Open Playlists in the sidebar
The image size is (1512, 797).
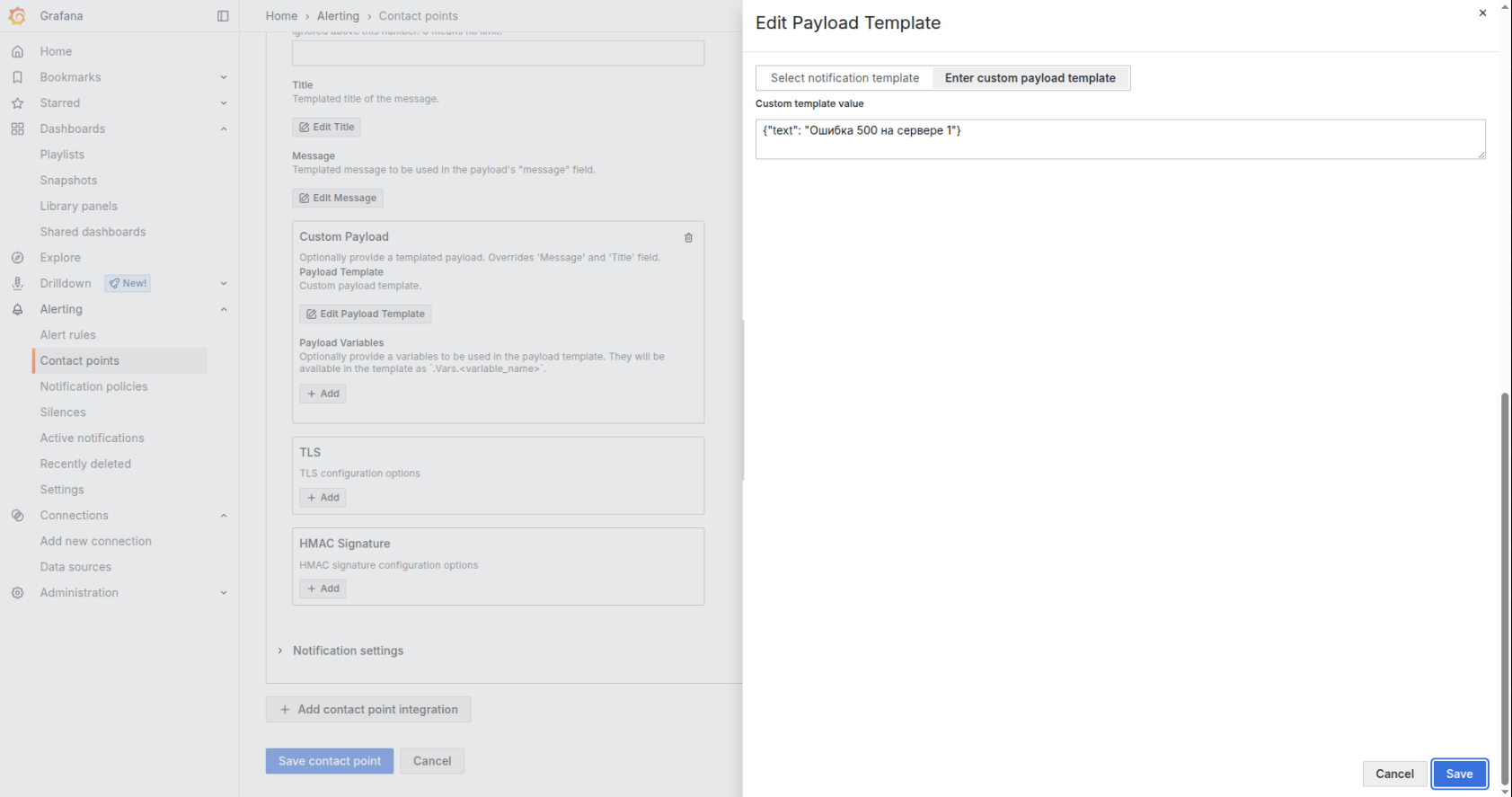(62, 155)
